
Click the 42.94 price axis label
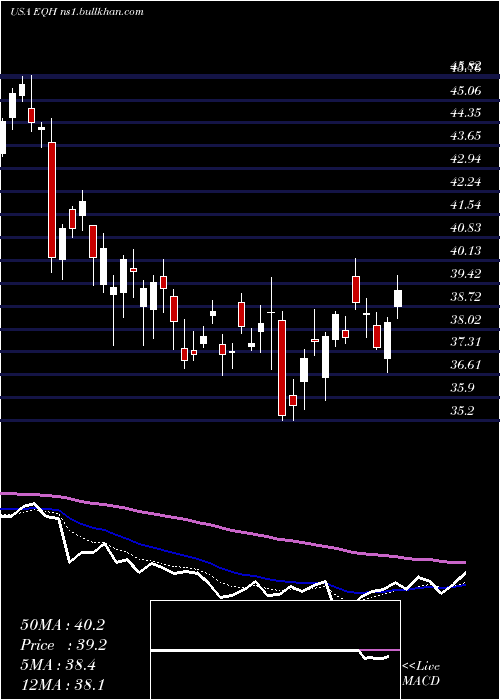pyautogui.click(x=466, y=159)
